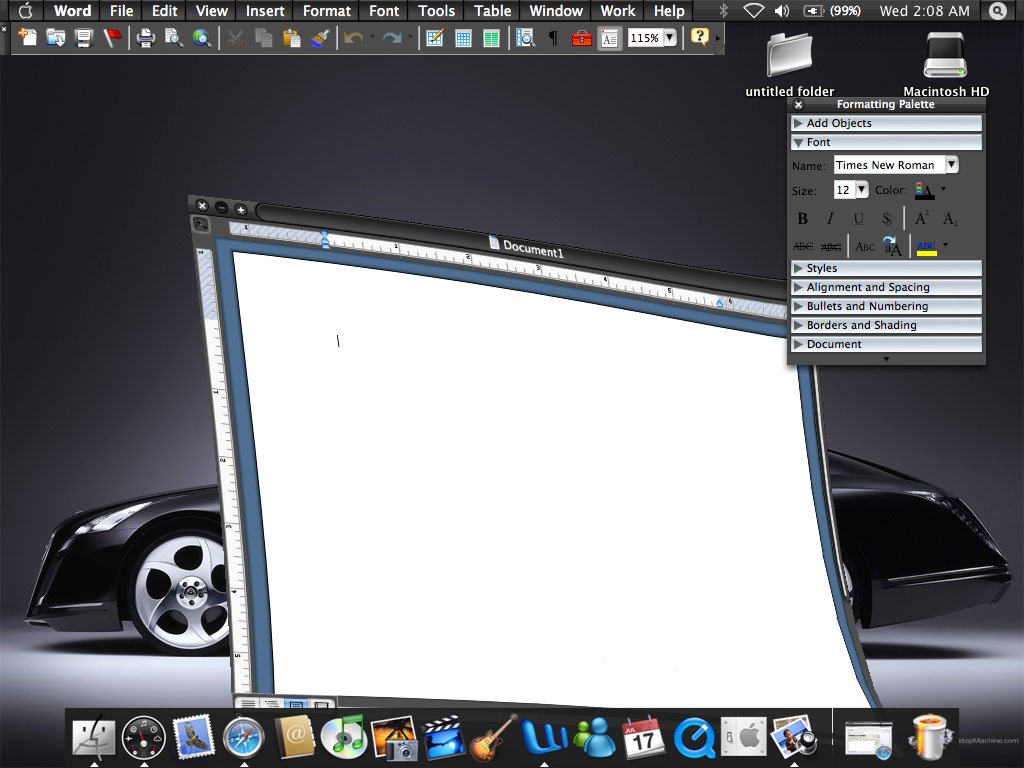This screenshot has height=768, width=1024.
Task: Toggle Underline in Formatting Palette
Action: coord(859,219)
